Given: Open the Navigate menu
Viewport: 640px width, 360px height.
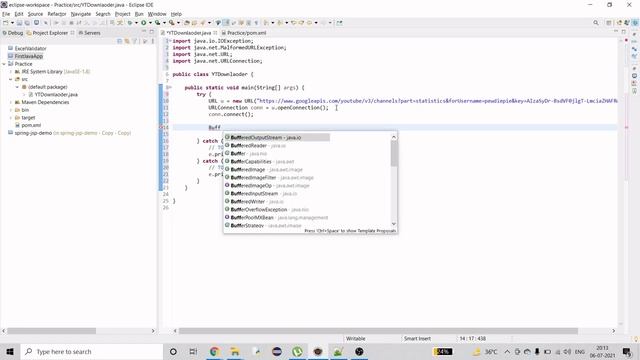Looking at the screenshot, I should point(81,14).
